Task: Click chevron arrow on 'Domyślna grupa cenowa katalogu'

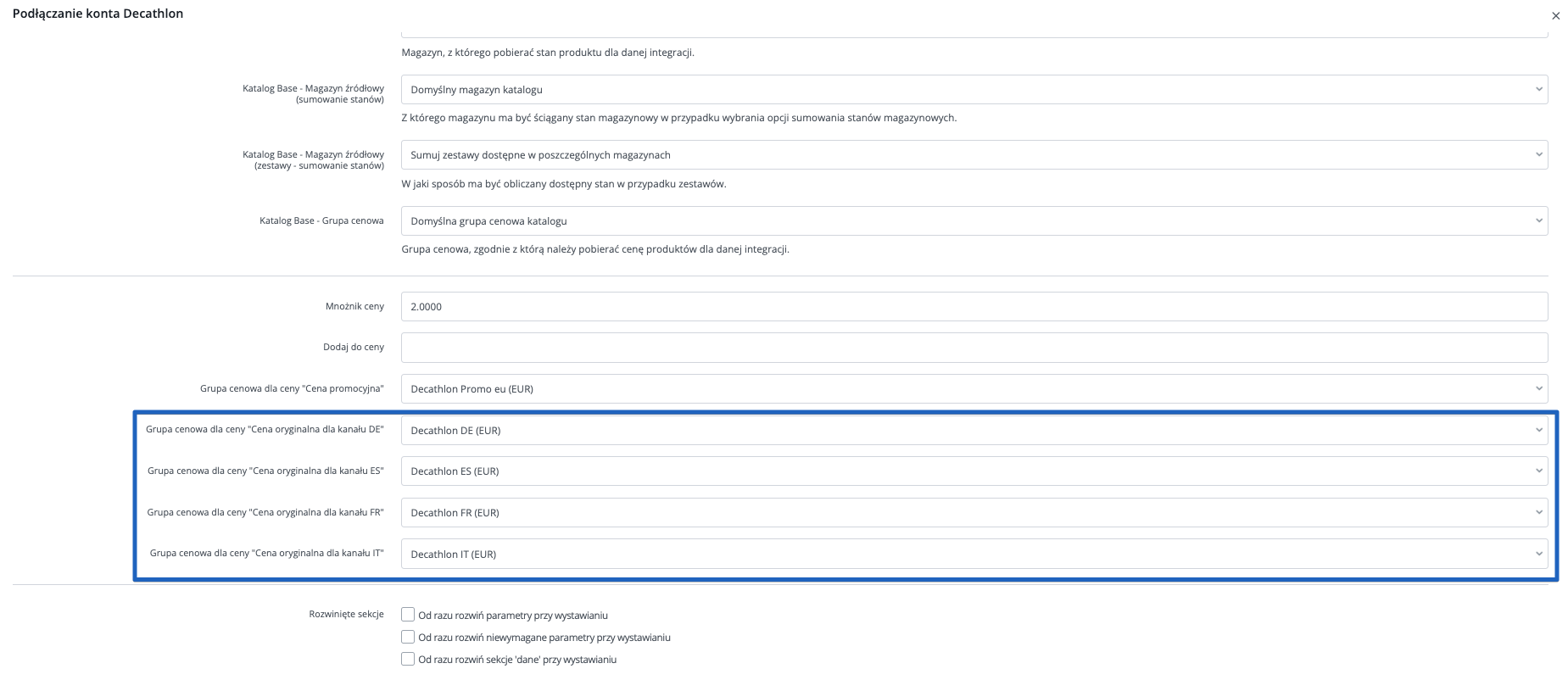Action: point(1538,221)
